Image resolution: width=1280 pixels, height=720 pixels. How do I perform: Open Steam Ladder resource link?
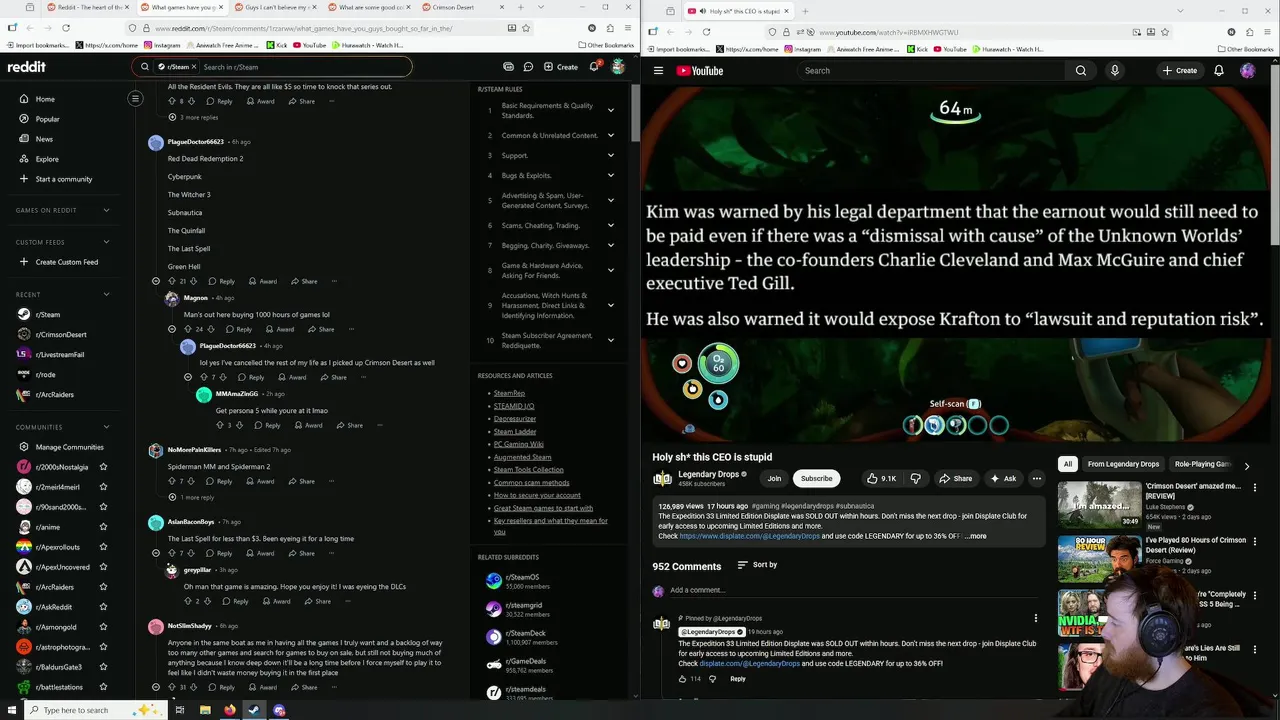(x=515, y=431)
